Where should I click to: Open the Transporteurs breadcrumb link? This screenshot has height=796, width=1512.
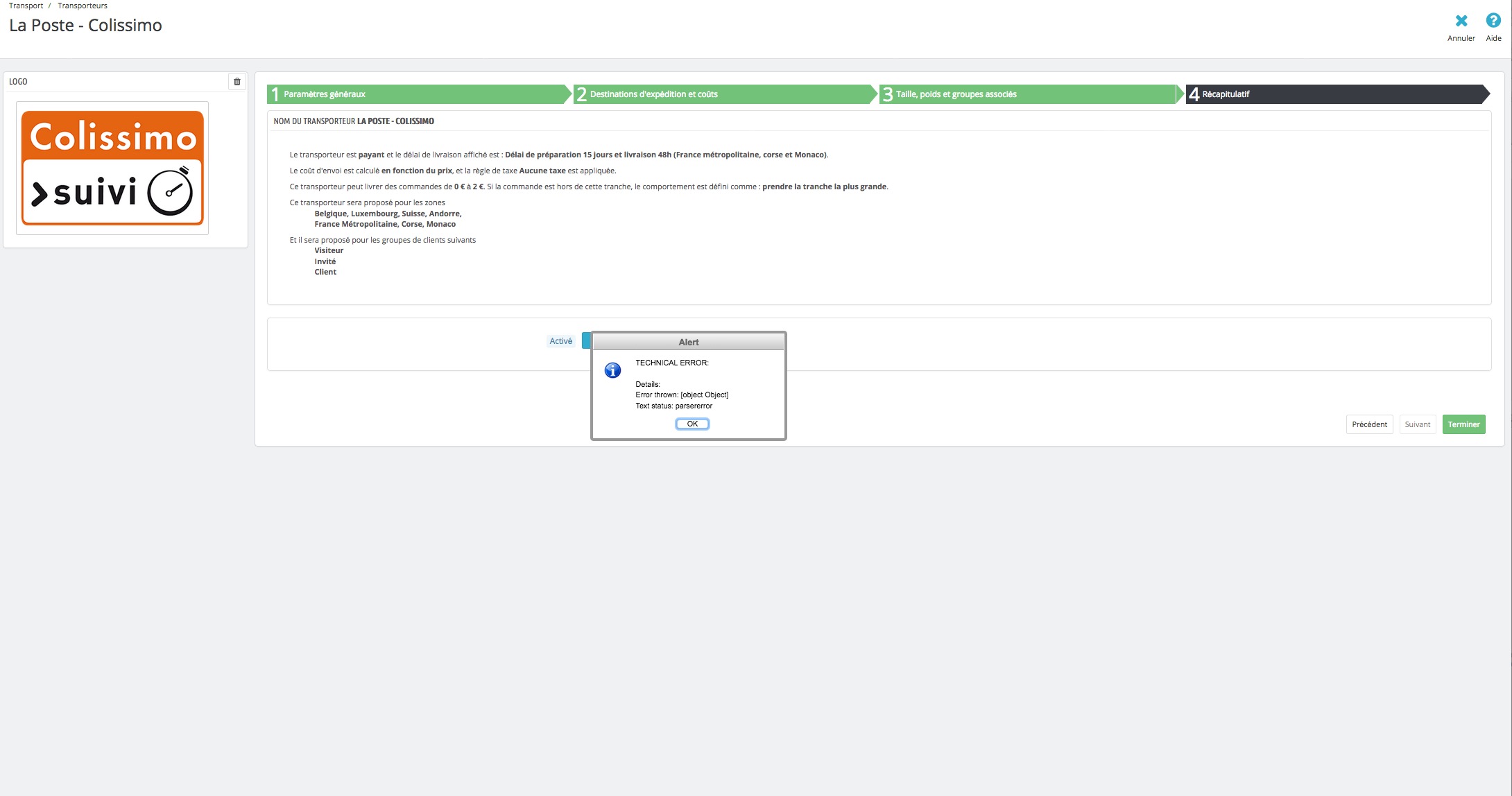83,6
